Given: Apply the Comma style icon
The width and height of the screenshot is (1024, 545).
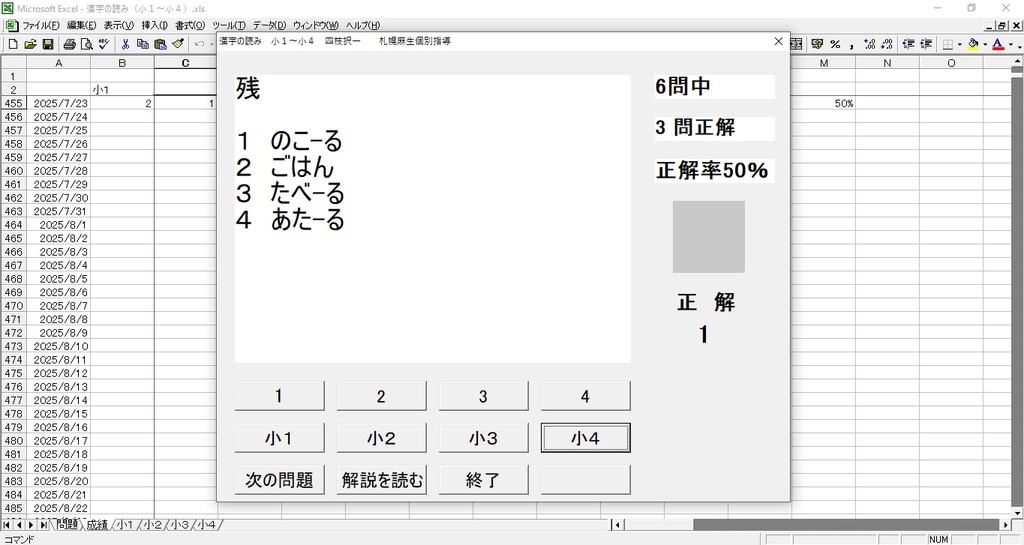Looking at the screenshot, I should tap(852, 44).
